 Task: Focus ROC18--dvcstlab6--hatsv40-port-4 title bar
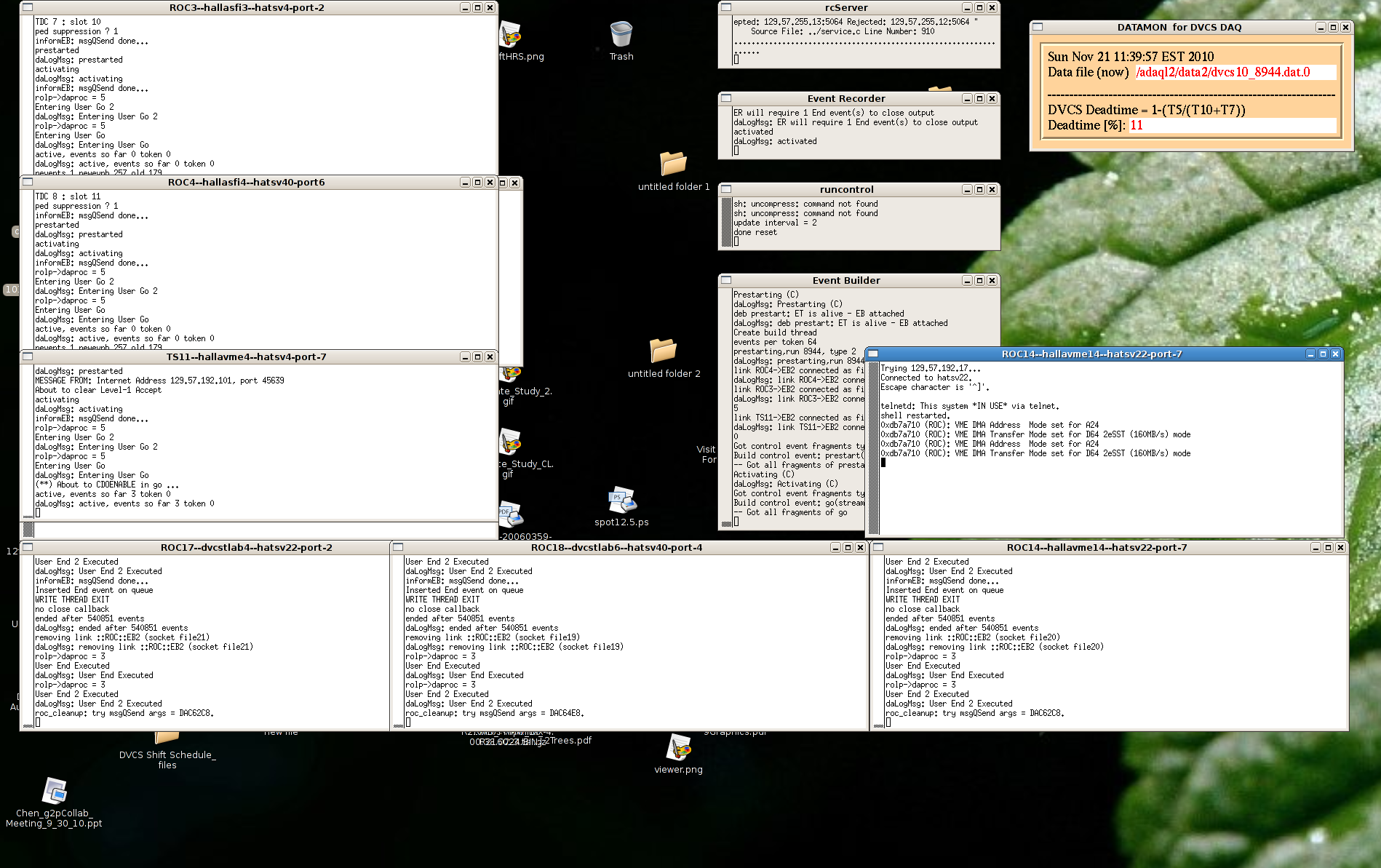click(616, 547)
